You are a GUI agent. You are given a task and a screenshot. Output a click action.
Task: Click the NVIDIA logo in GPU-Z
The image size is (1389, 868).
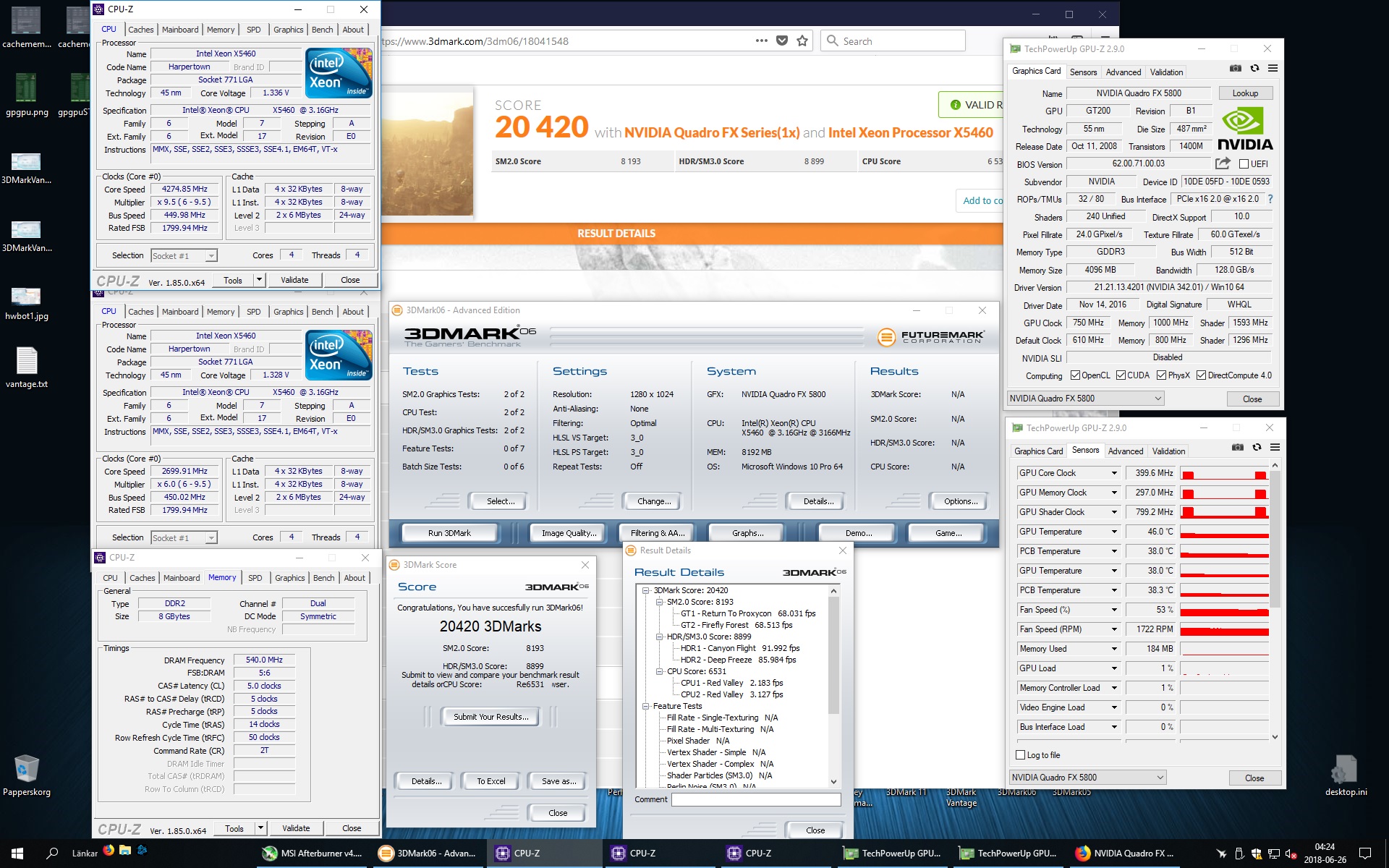pyautogui.click(x=1244, y=128)
